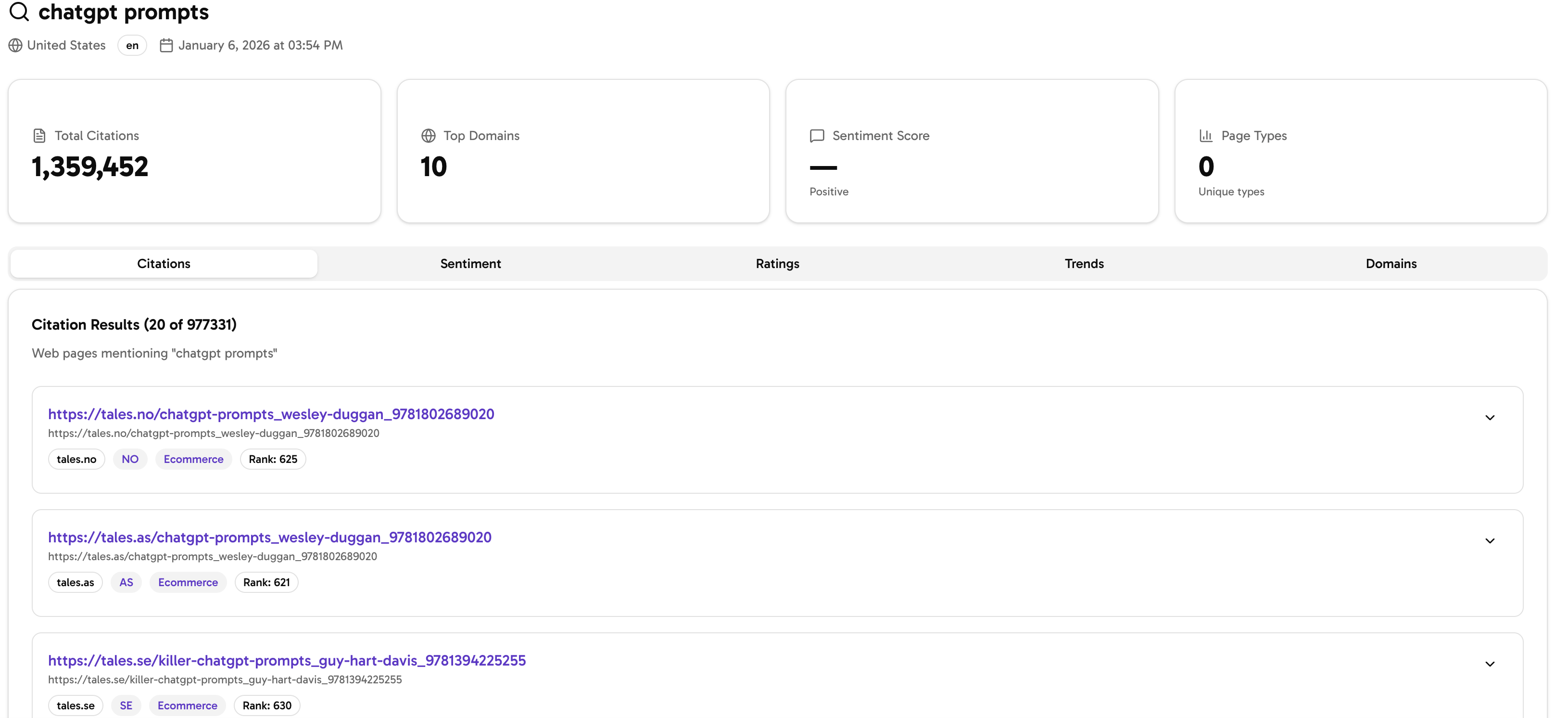Expand the tales.se killer-chatgpt-prompts result
The height and width of the screenshot is (718, 1568).
pos(1490,664)
